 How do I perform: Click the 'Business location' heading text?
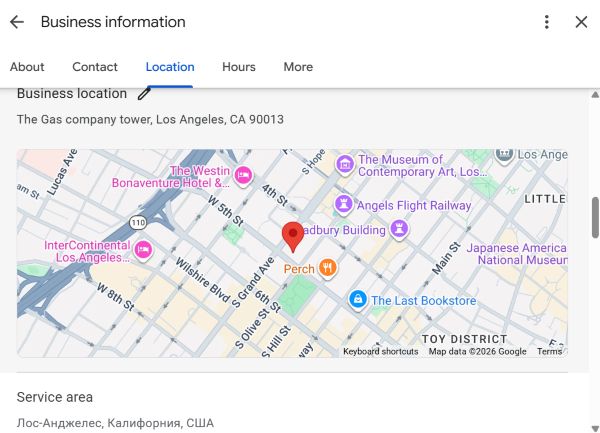[72, 93]
